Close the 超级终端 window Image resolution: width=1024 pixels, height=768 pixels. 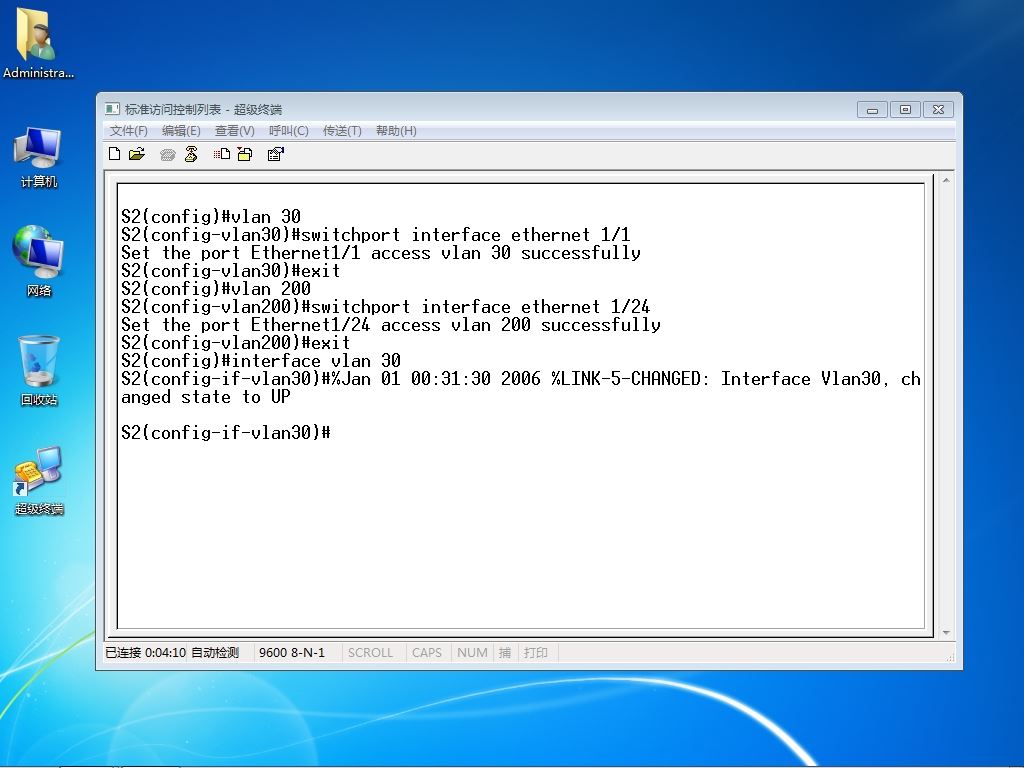click(938, 110)
